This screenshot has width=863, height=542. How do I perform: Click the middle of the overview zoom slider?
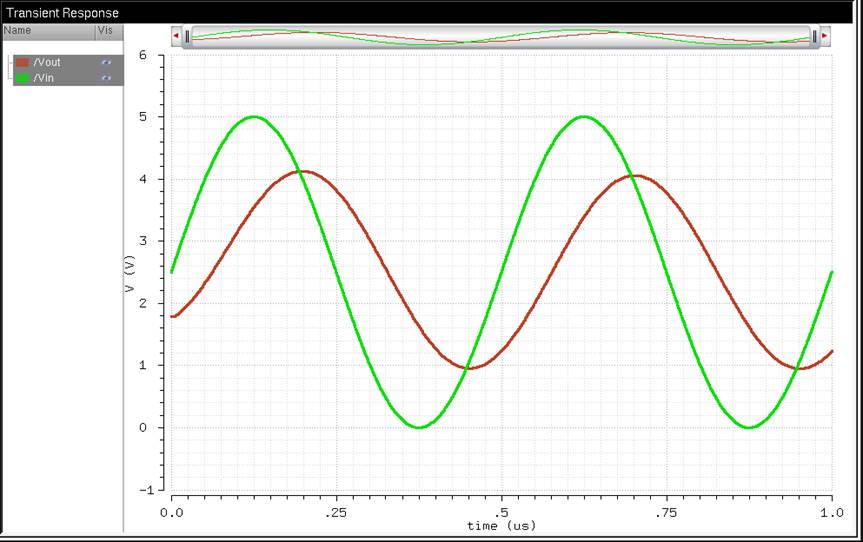click(x=501, y=36)
